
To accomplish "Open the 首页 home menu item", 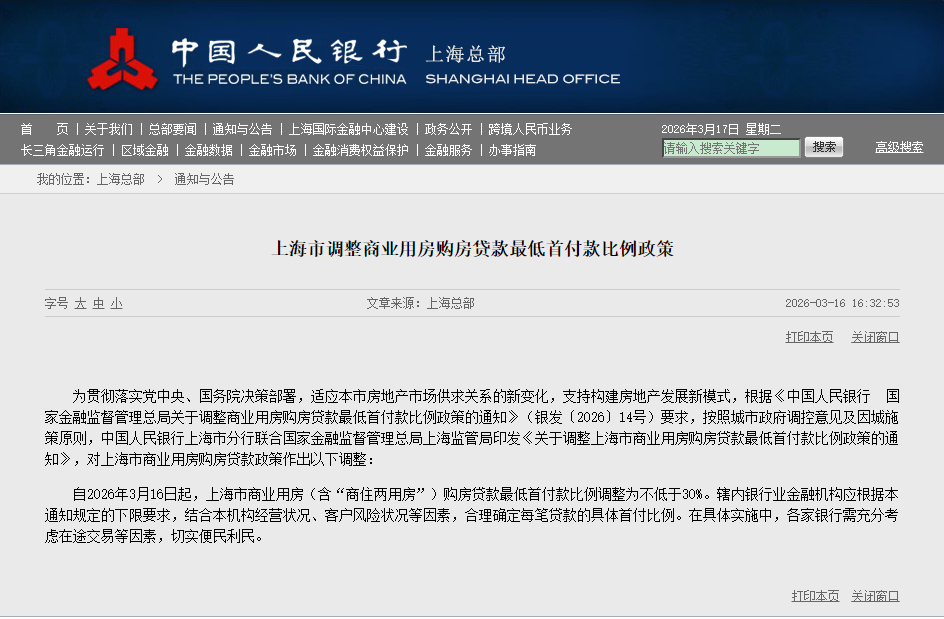I will coord(44,129).
